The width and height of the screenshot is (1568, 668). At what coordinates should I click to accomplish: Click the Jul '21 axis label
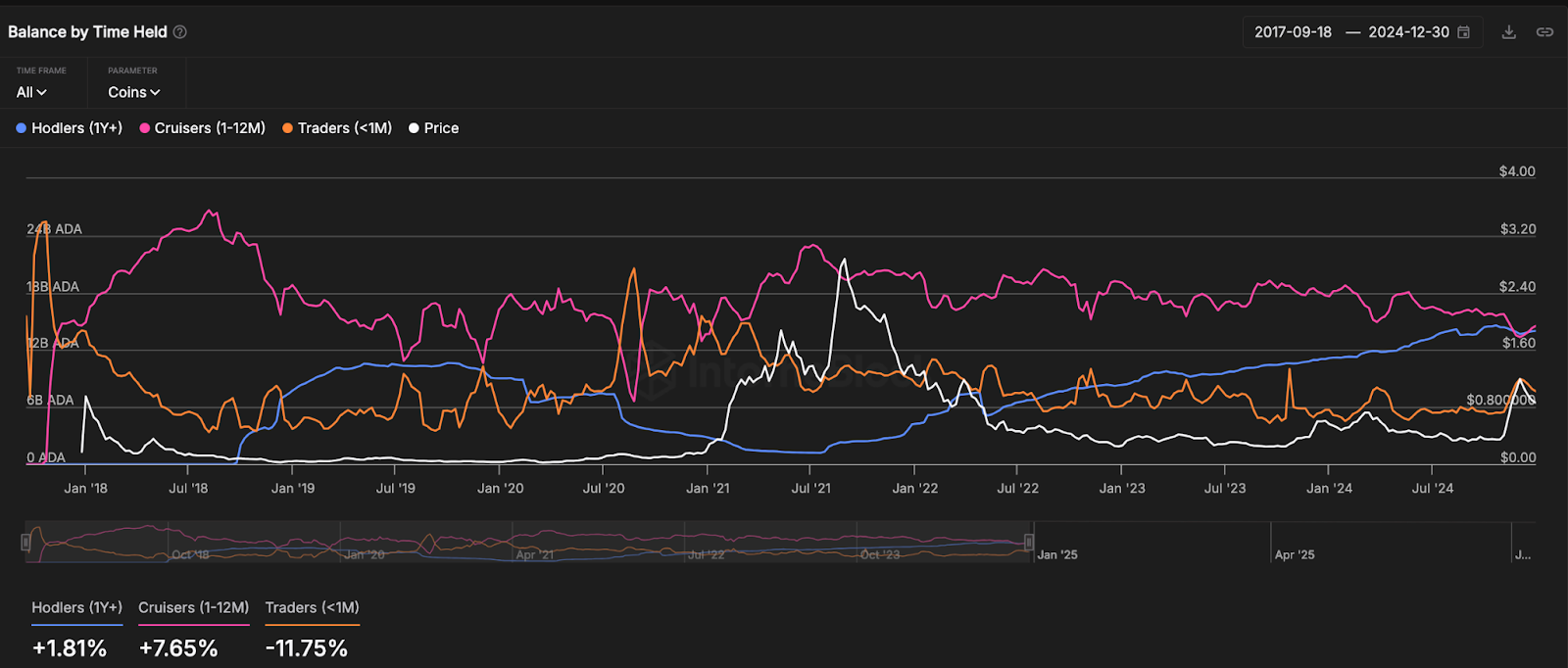[811, 488]
